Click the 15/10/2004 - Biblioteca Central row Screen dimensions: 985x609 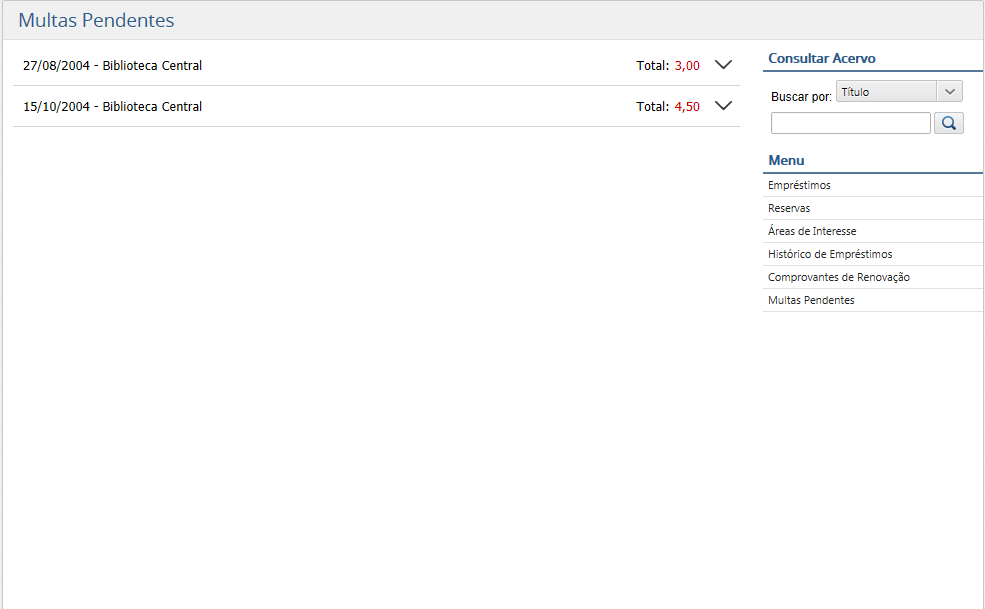[x=113, y=107]
